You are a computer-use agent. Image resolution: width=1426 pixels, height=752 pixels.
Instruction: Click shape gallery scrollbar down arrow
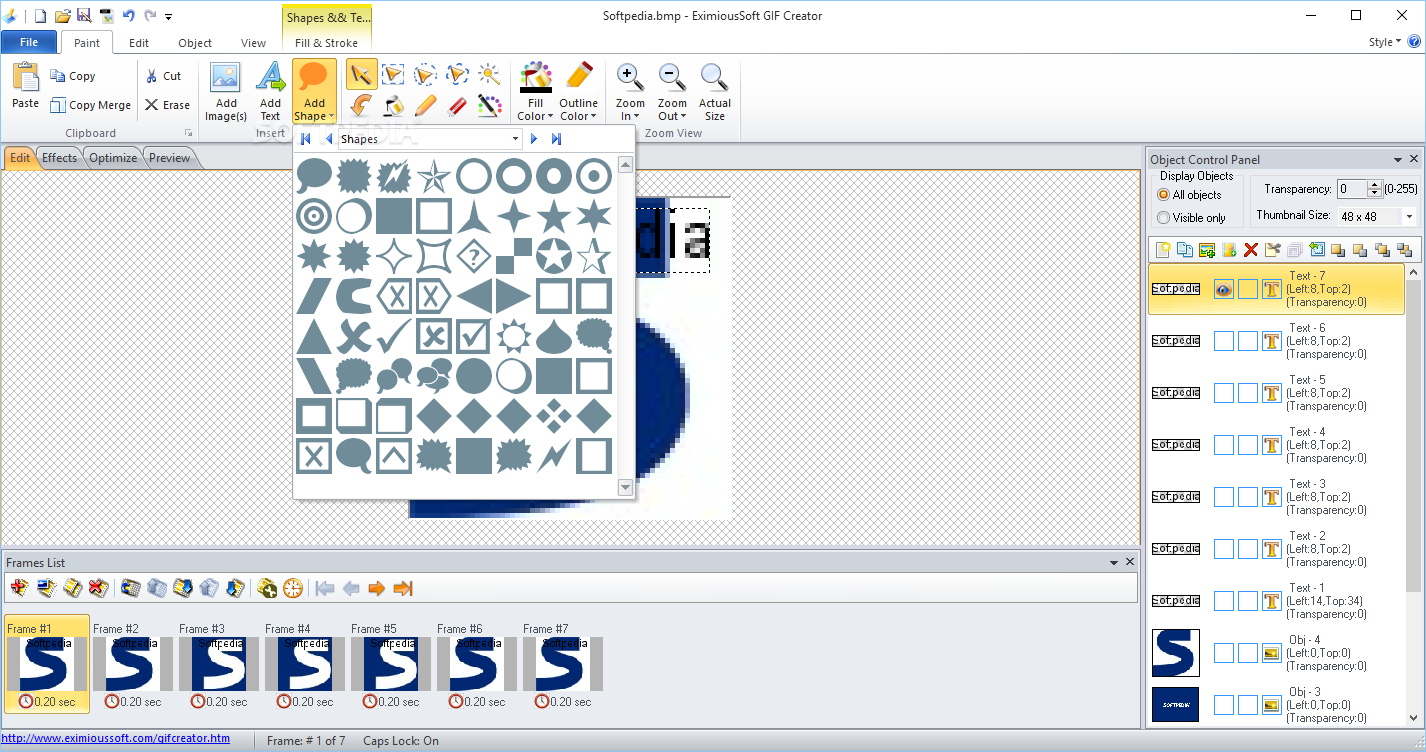click(626, 488)
